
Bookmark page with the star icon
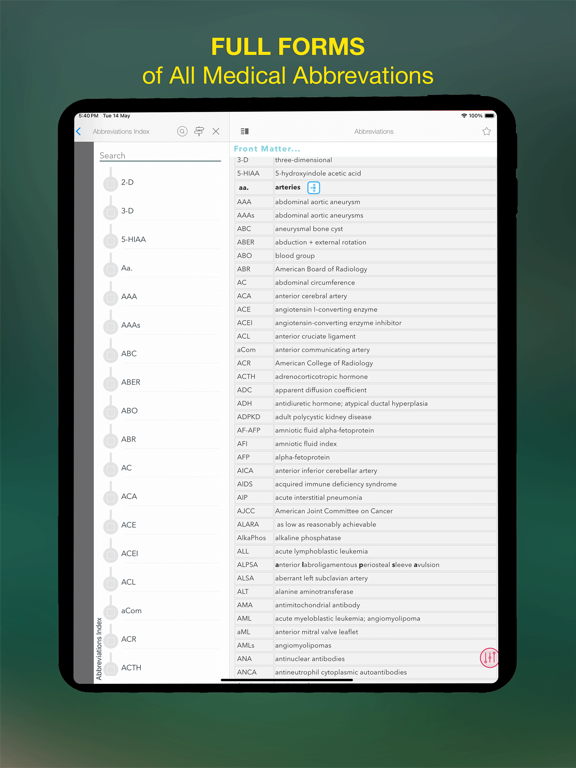click(486, 131)
